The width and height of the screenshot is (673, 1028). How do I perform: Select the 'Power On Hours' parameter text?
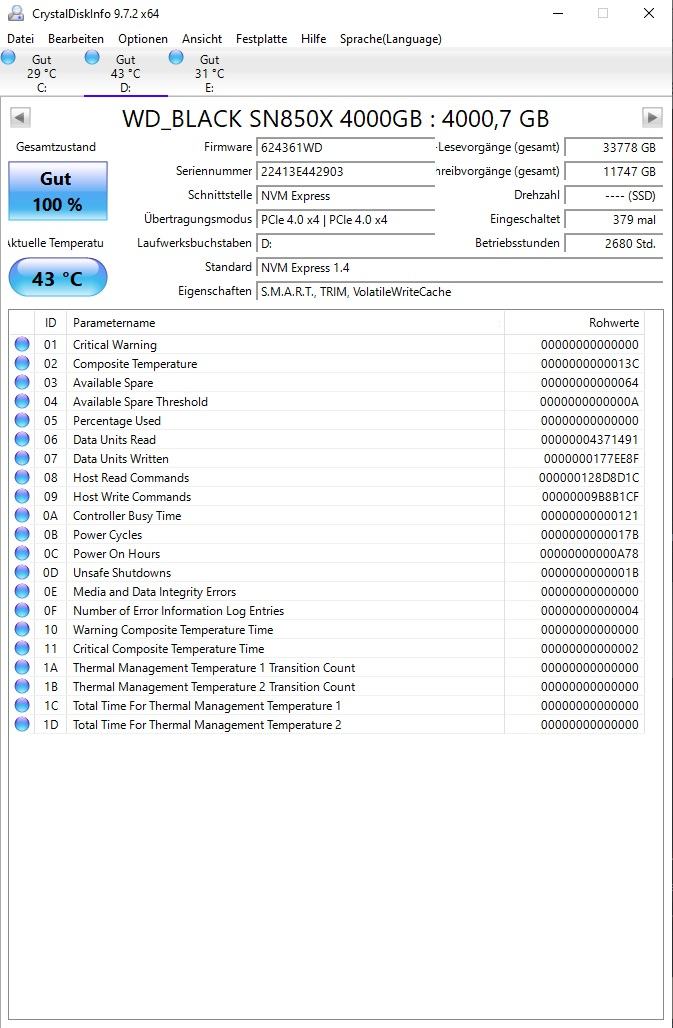pyautogui.click(x=117, y=554)
